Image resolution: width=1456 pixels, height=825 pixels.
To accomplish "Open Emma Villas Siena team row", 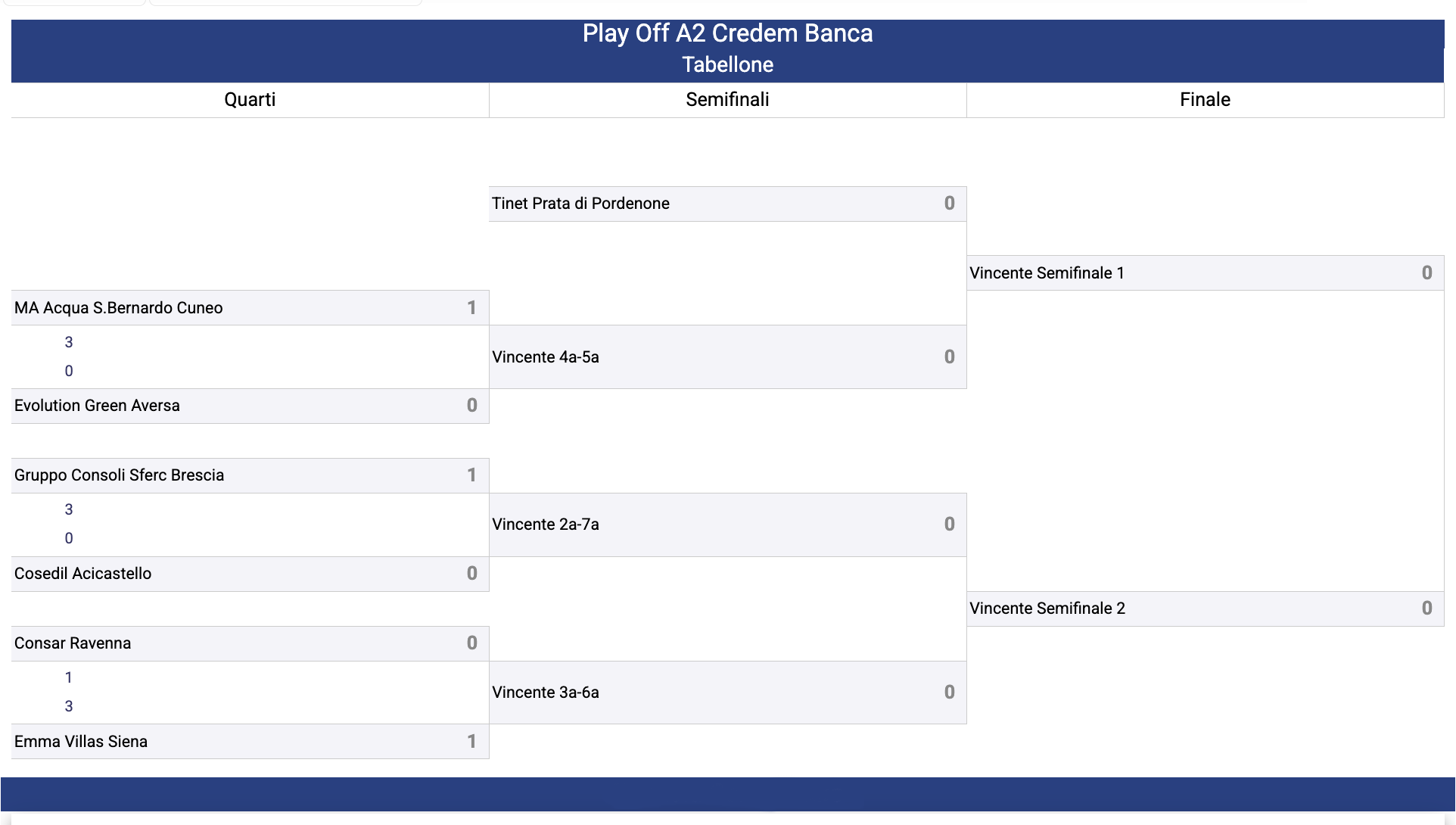I will pos(250,742).
